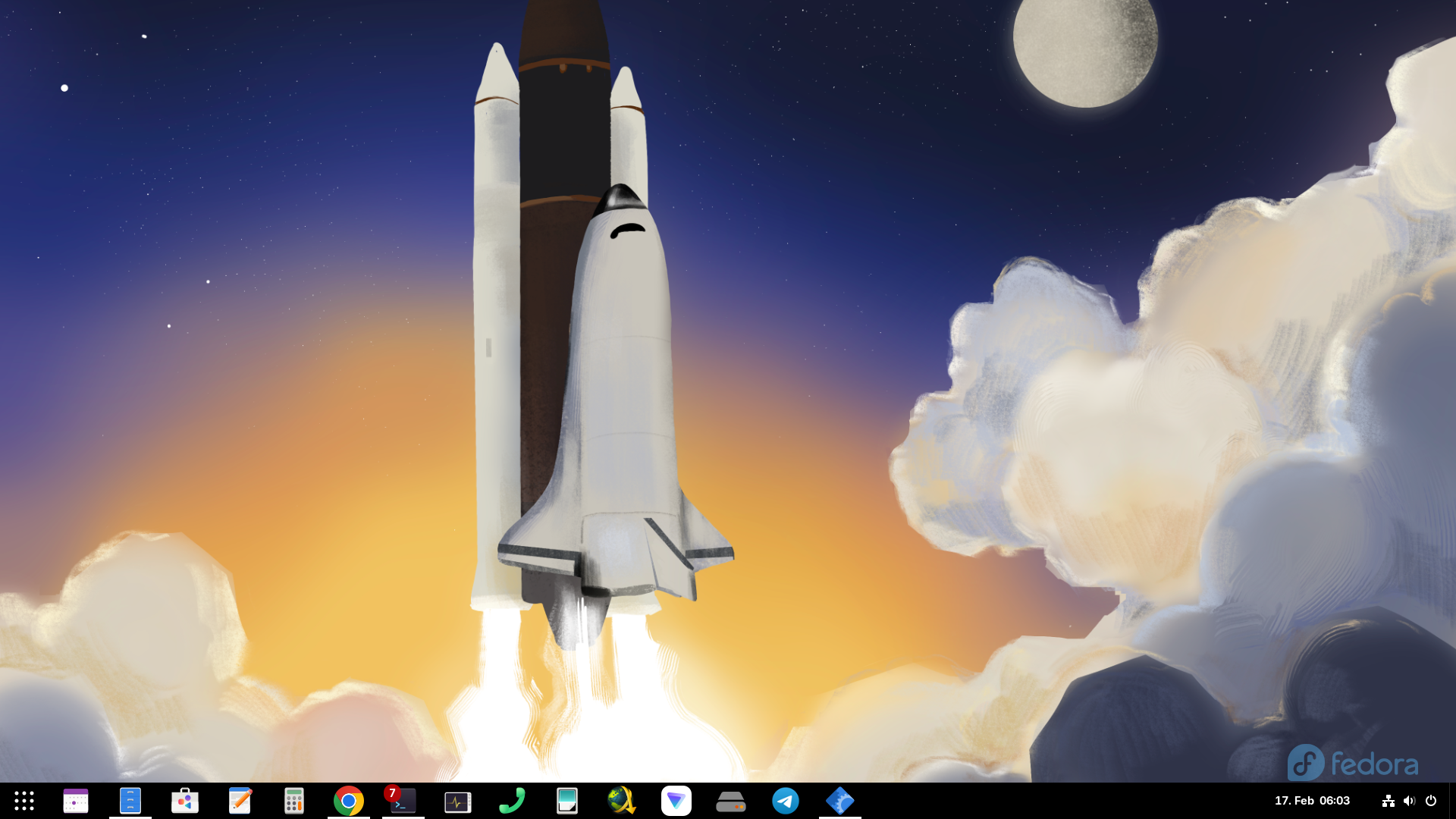Start Google Chrome
The image size is (1456, 819).
tap(348, 801)
